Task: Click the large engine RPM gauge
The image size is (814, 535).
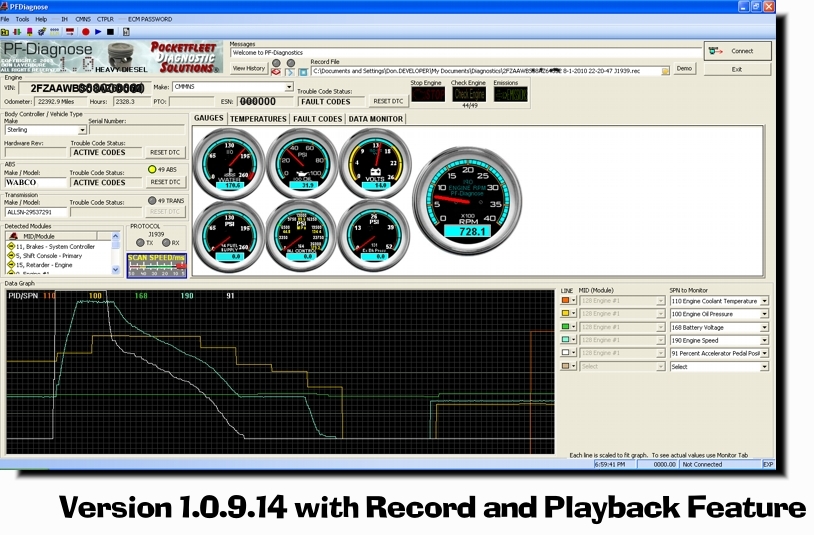Action: click(467, 200)
